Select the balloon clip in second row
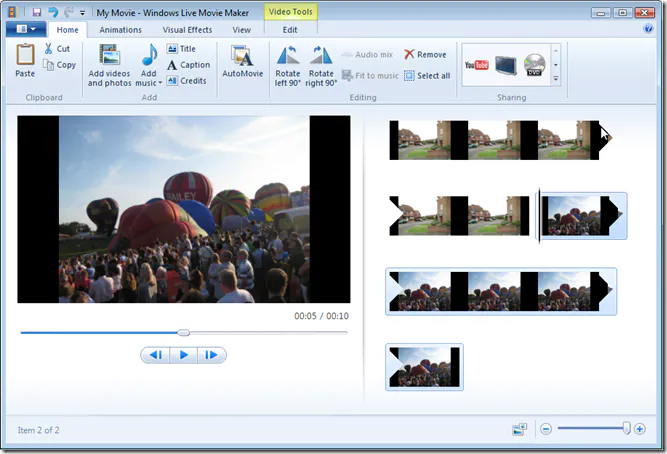 583,216
